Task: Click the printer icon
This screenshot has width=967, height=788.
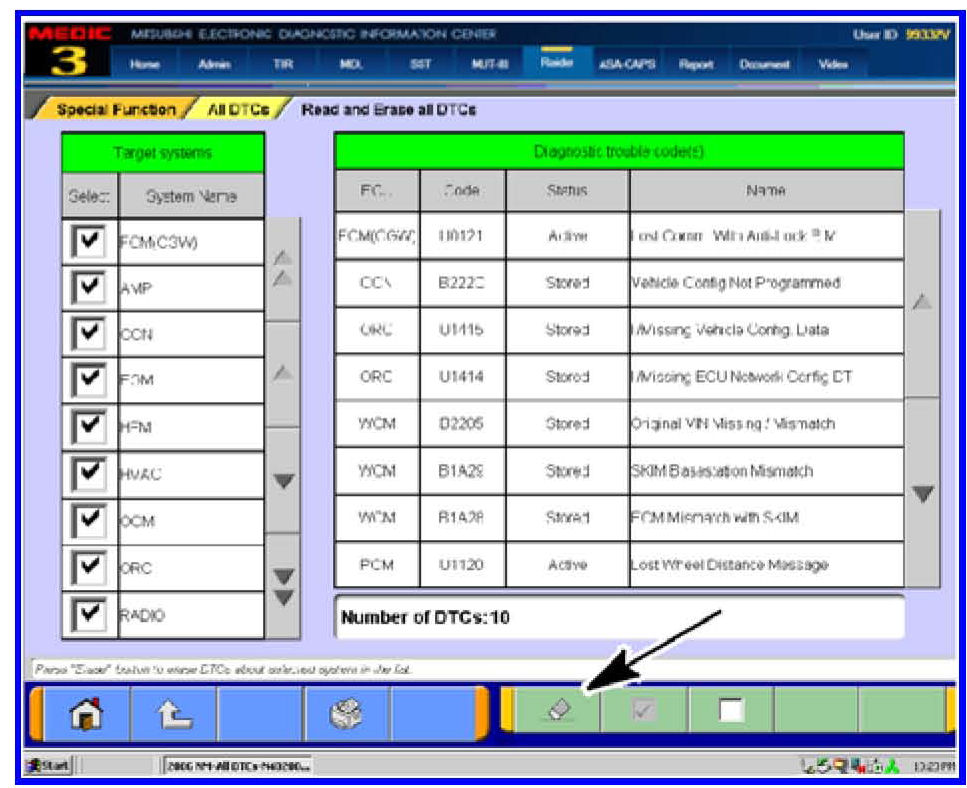Action: coord(347,712)
